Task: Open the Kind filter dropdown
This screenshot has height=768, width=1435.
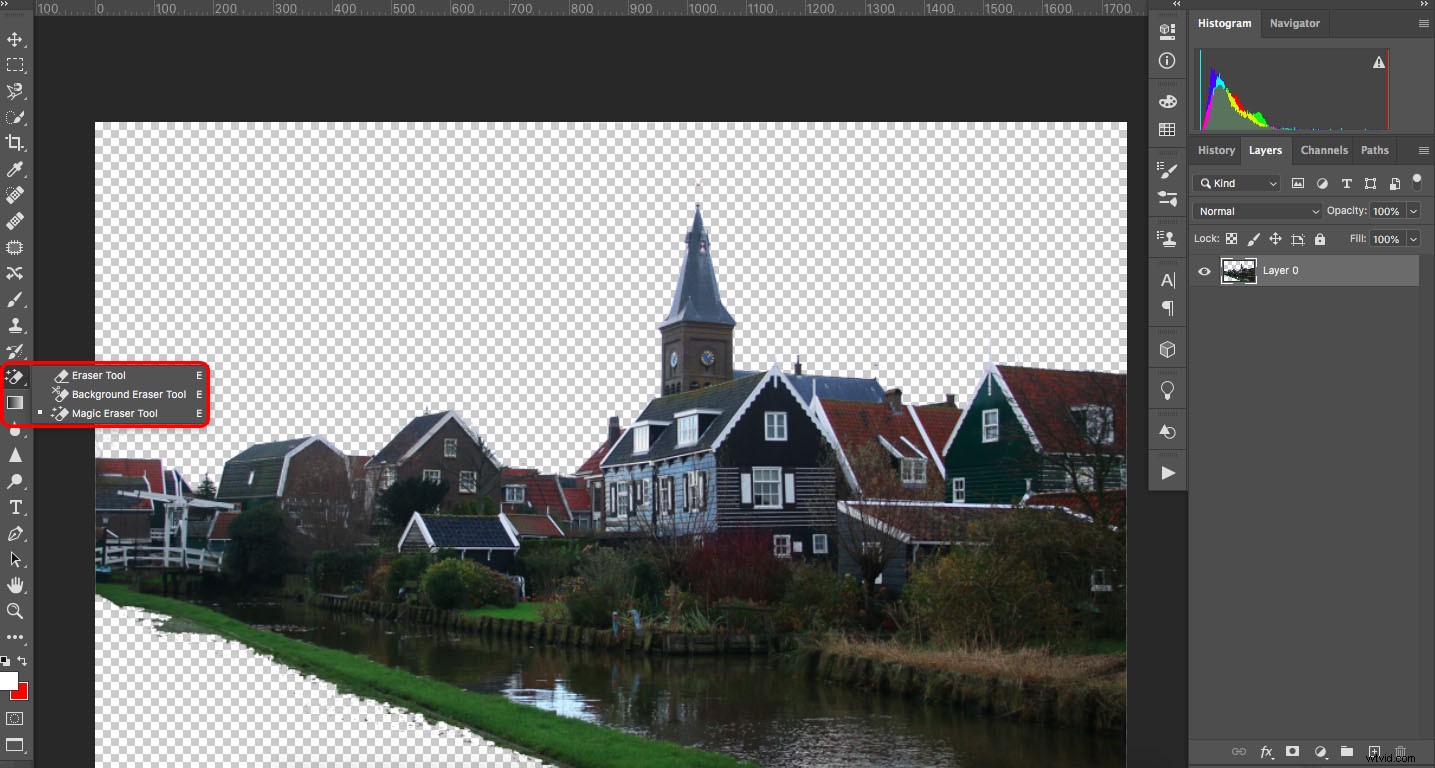Action: tap(1236, 183)
